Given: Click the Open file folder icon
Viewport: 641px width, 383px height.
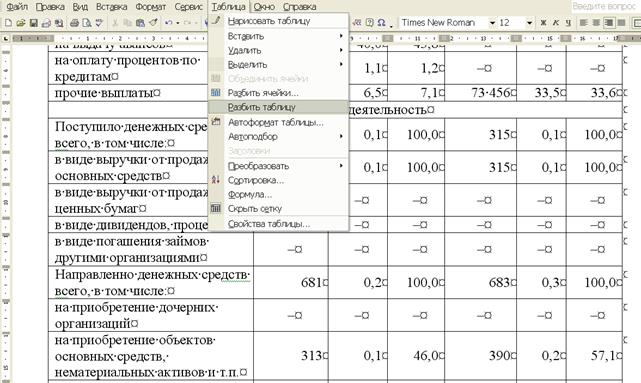Looking at the screenshot, I should pos(20,23).
